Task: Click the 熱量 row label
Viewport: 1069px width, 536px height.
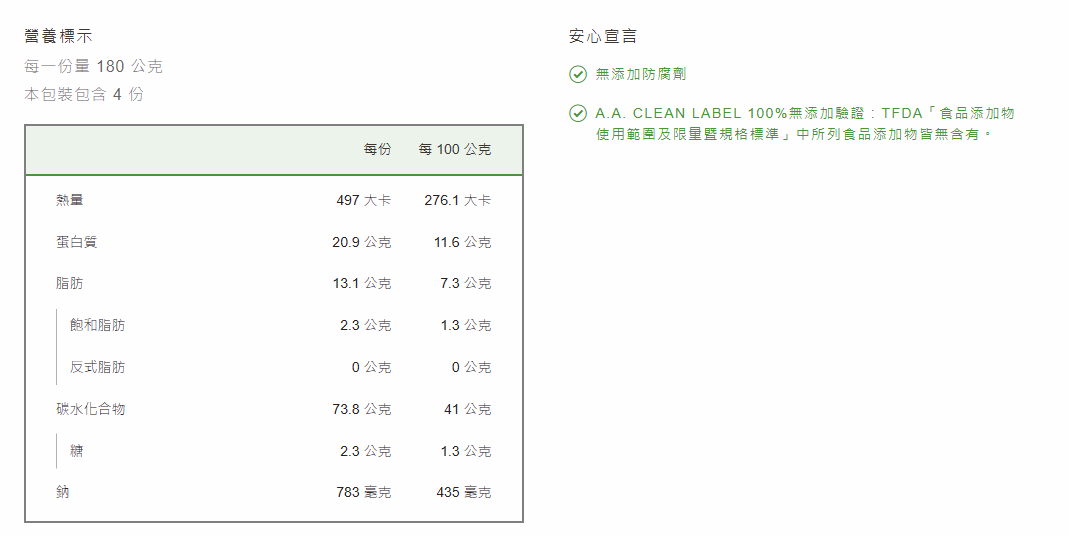Action: 70,200
